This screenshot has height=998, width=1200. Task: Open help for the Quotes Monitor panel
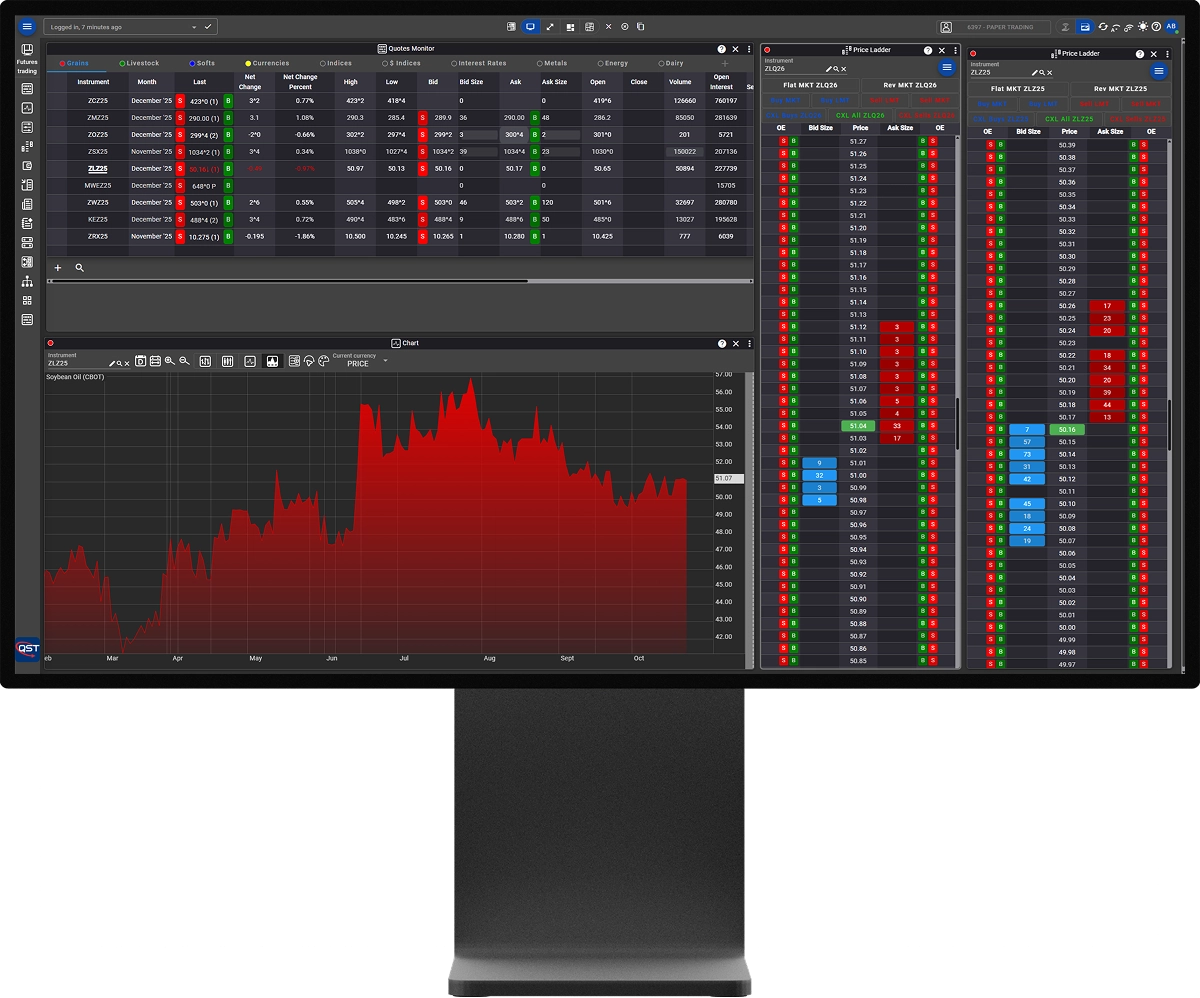click(721, 49)
